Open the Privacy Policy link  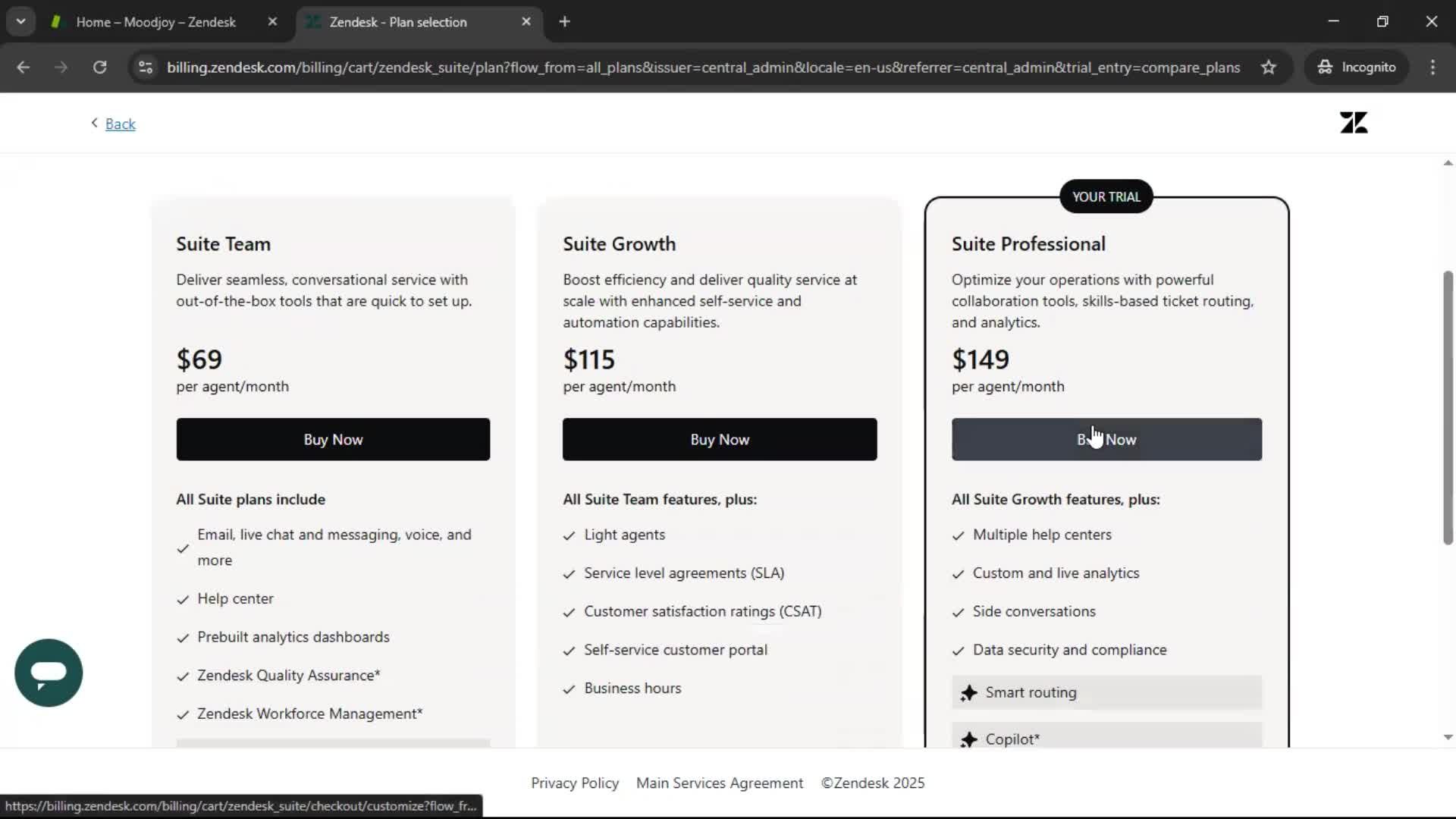(575, 783)
